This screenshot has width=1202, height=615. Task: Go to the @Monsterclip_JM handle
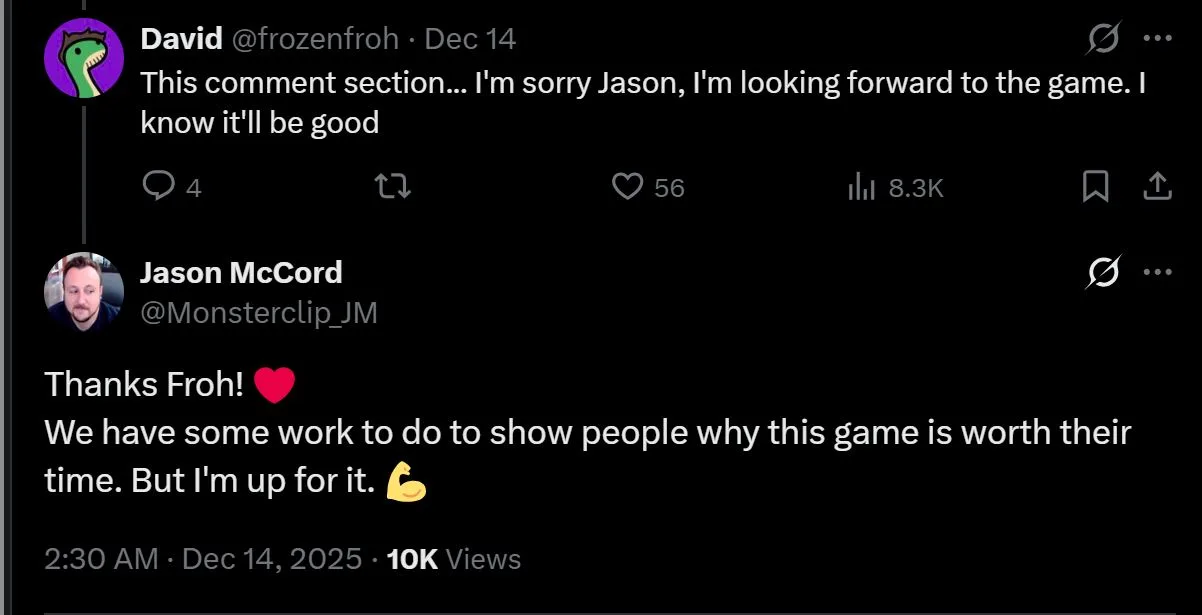tap(259, 313)
